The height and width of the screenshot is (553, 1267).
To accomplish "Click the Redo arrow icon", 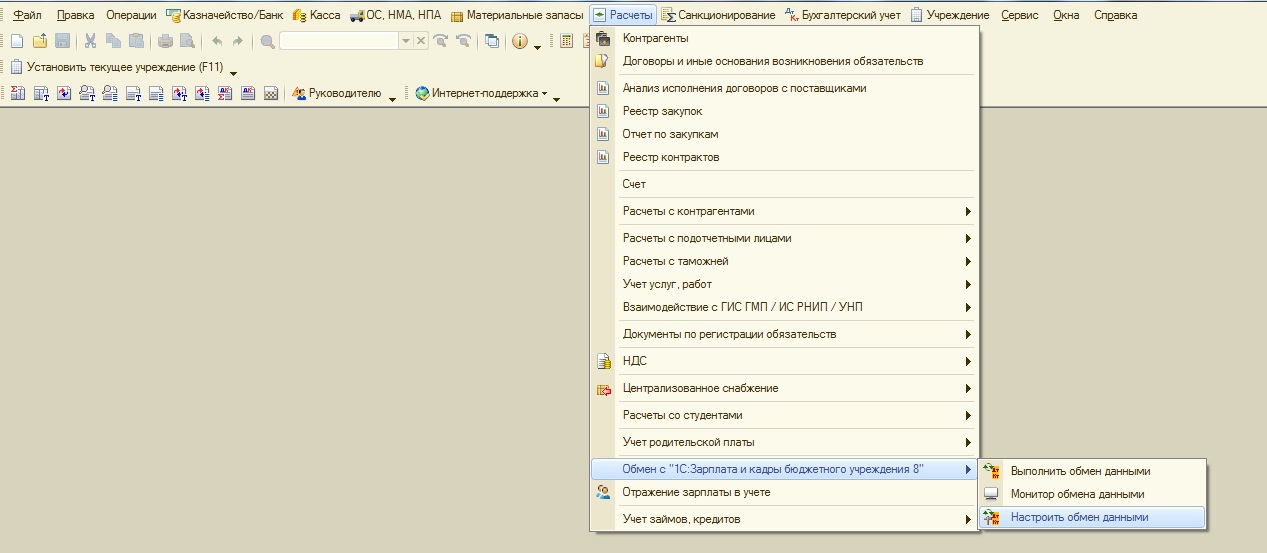I will 239,41.
